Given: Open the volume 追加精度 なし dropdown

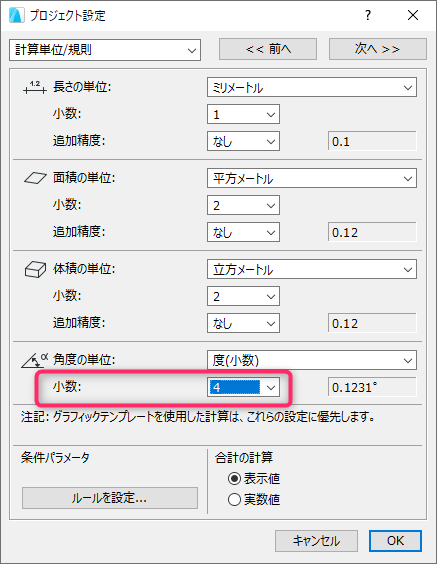Looking at the screenshot, I should pos(243,323).
